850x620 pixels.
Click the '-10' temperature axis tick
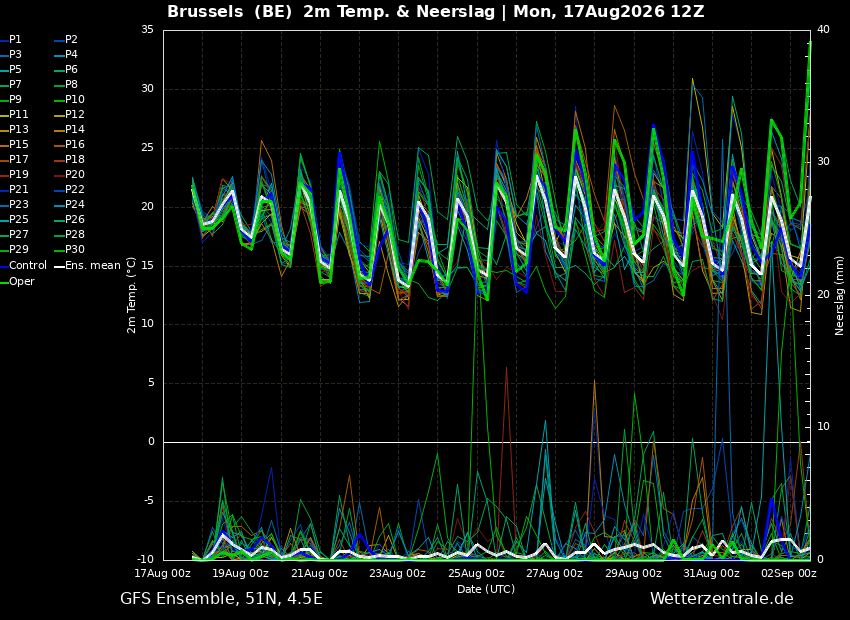click(x=146, y=559)
